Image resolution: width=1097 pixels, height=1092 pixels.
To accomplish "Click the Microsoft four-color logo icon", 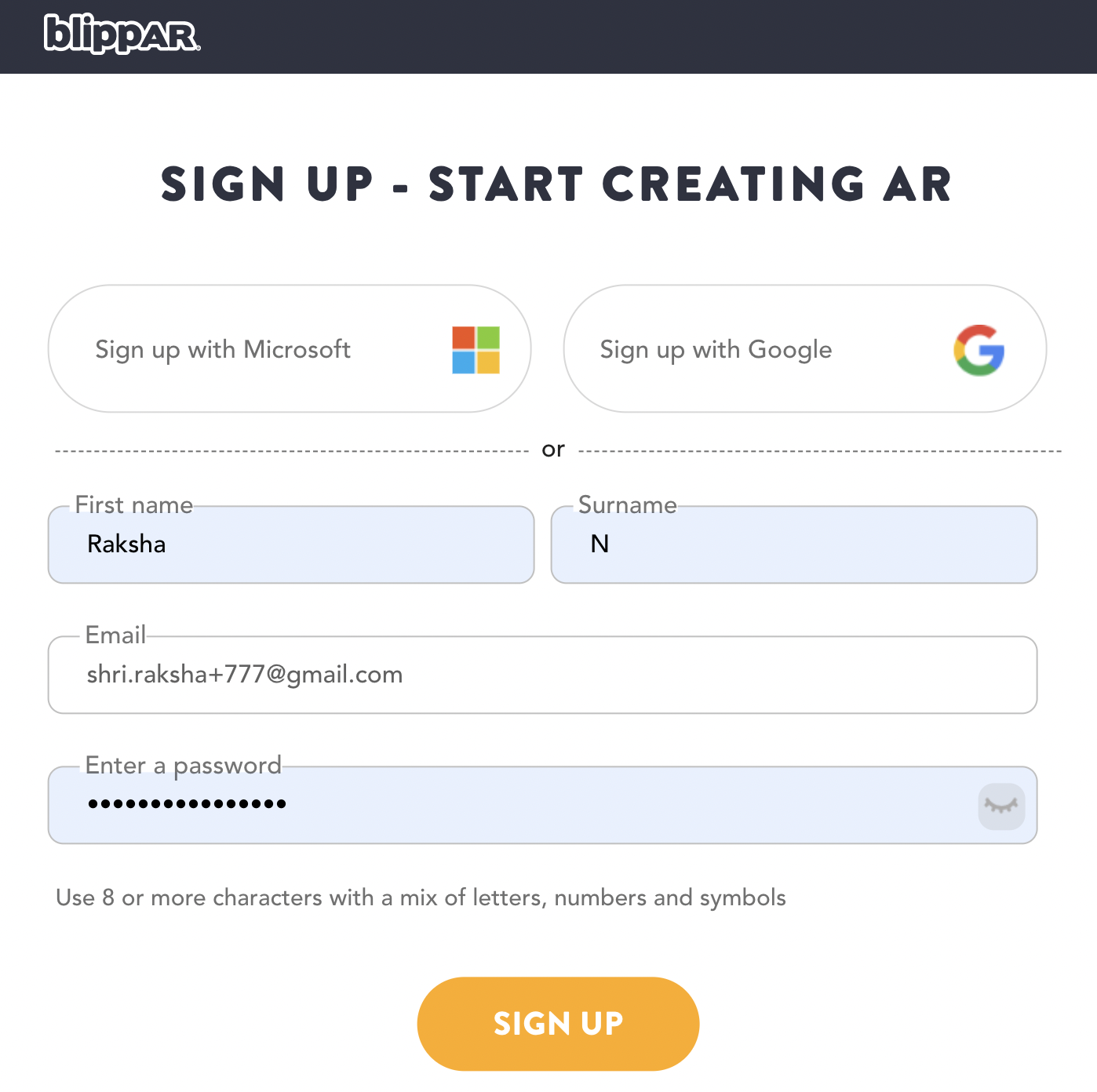I will coord(476,350).
